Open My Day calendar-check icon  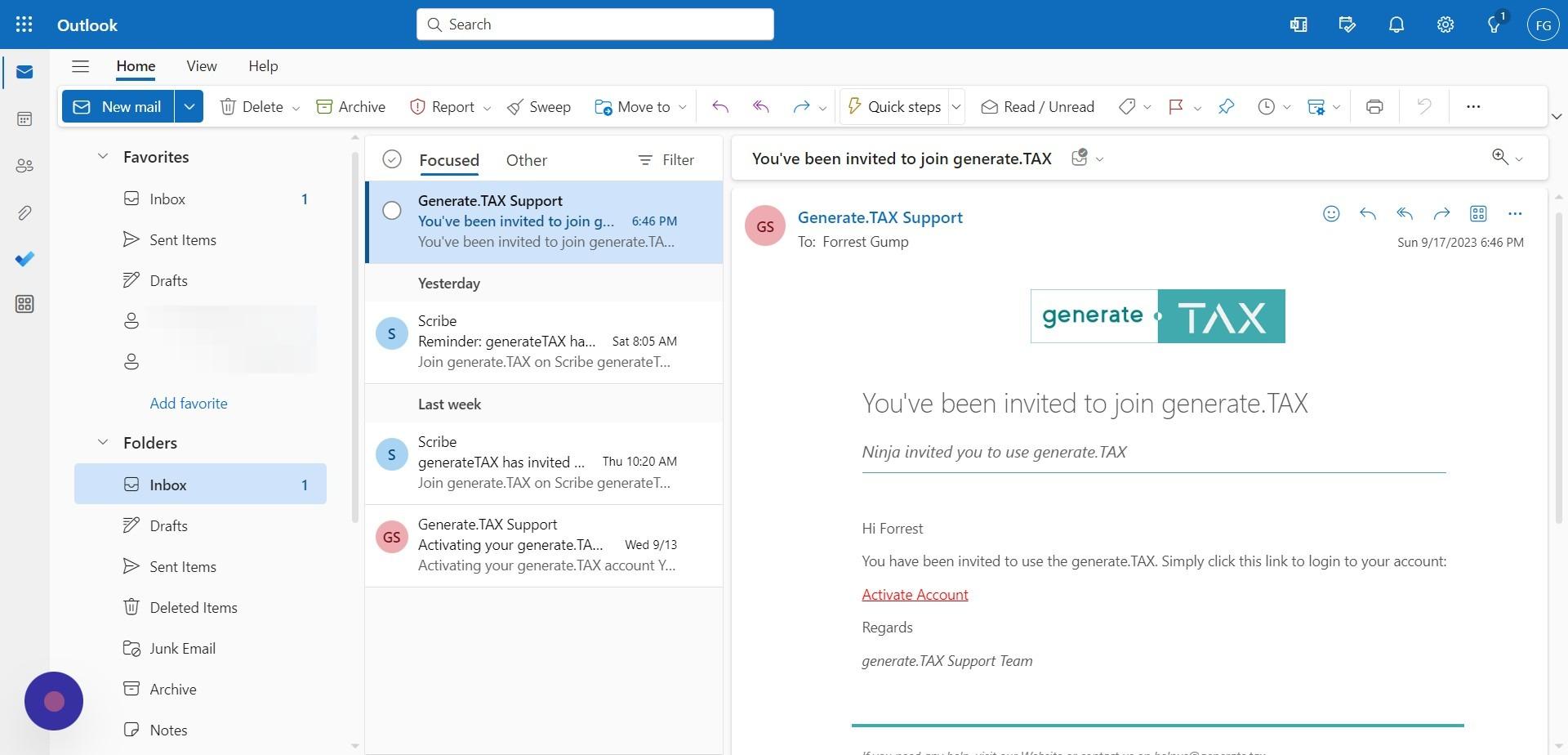[x=1347, y=25]
